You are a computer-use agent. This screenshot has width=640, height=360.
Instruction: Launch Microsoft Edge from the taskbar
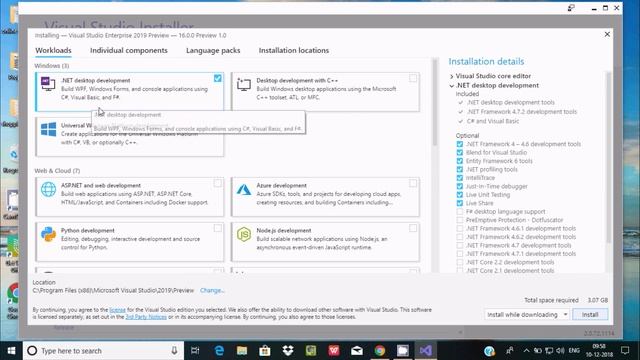219,351
